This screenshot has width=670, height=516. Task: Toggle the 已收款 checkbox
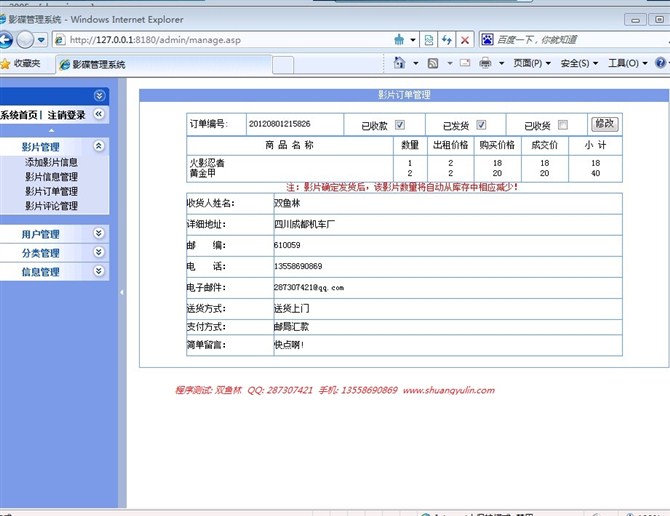coord(400,125)
